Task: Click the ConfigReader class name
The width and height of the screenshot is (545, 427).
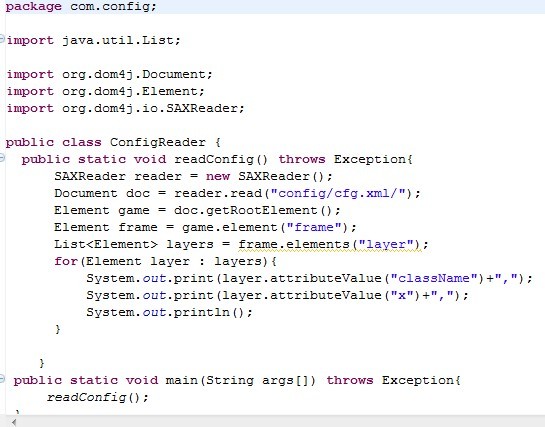Action: (158, 142)
